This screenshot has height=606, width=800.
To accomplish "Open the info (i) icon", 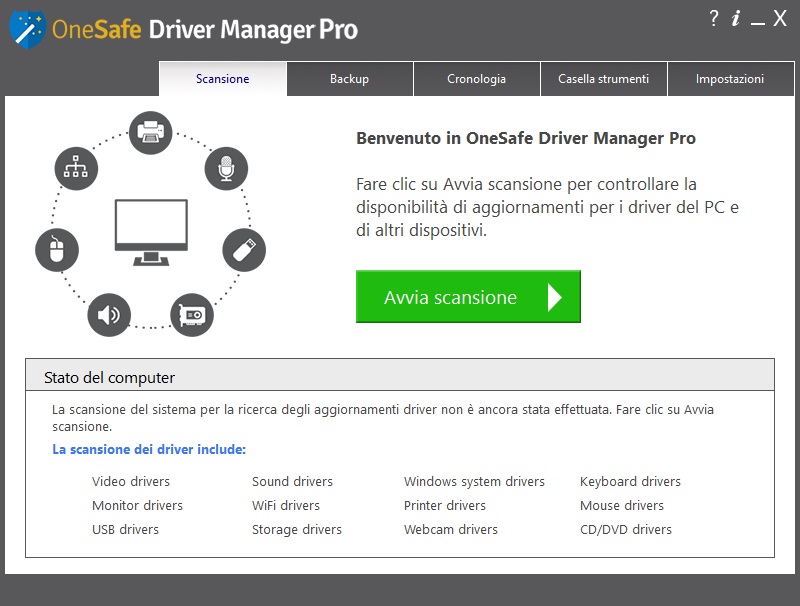I will (x=735, y=18).
